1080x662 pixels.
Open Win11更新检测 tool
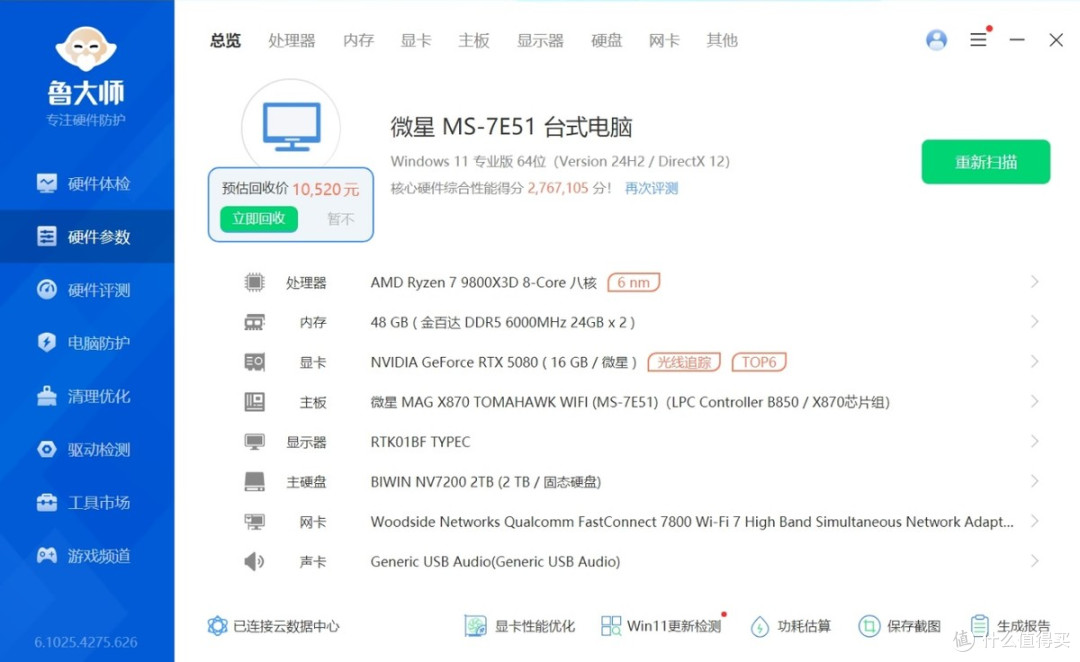point(661,625)
